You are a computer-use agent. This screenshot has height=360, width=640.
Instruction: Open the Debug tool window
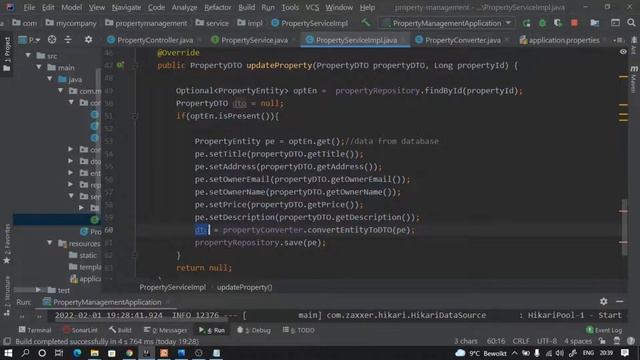253,330
